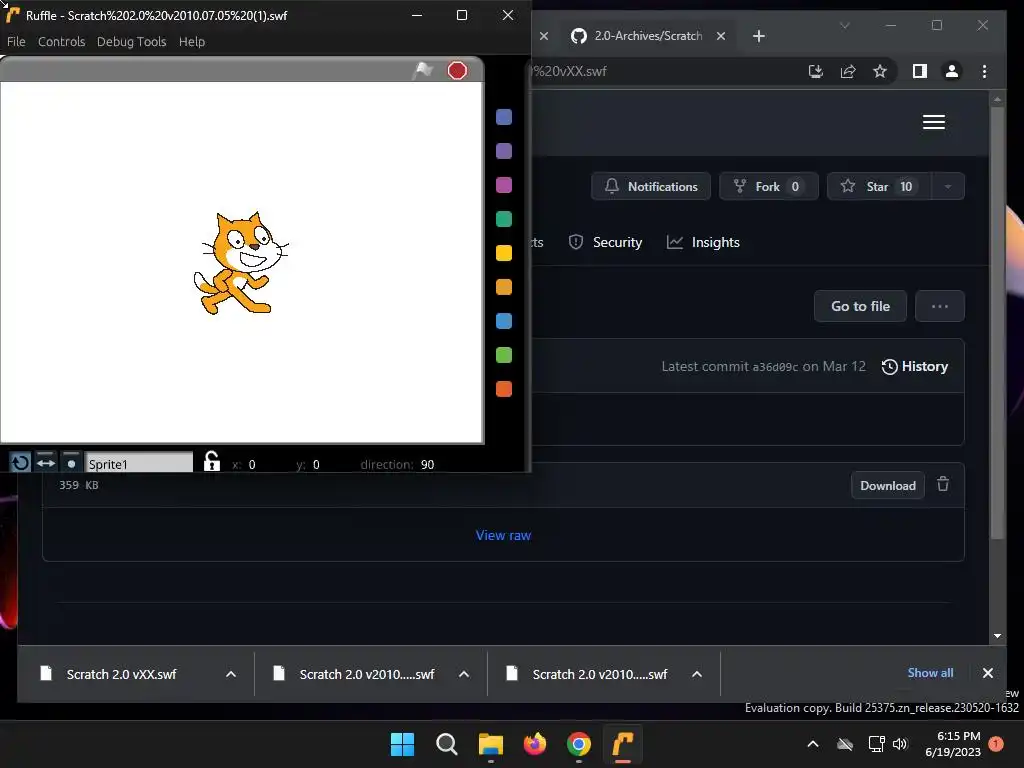The width and height of the screenshot is (1024, 768).
Task: Select the purple category swatch
Action: 504,151
